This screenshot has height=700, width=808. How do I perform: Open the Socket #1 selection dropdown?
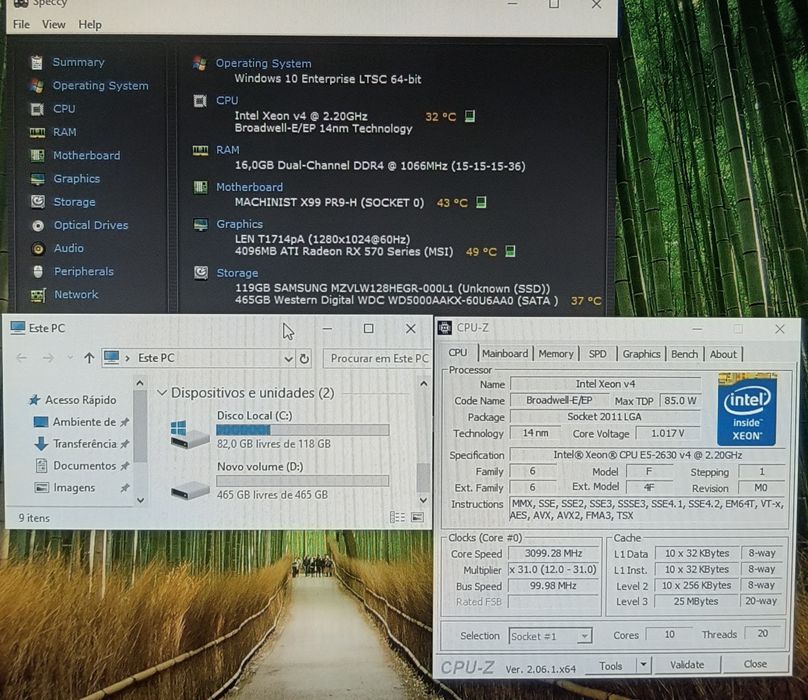(x=550, y=636)
